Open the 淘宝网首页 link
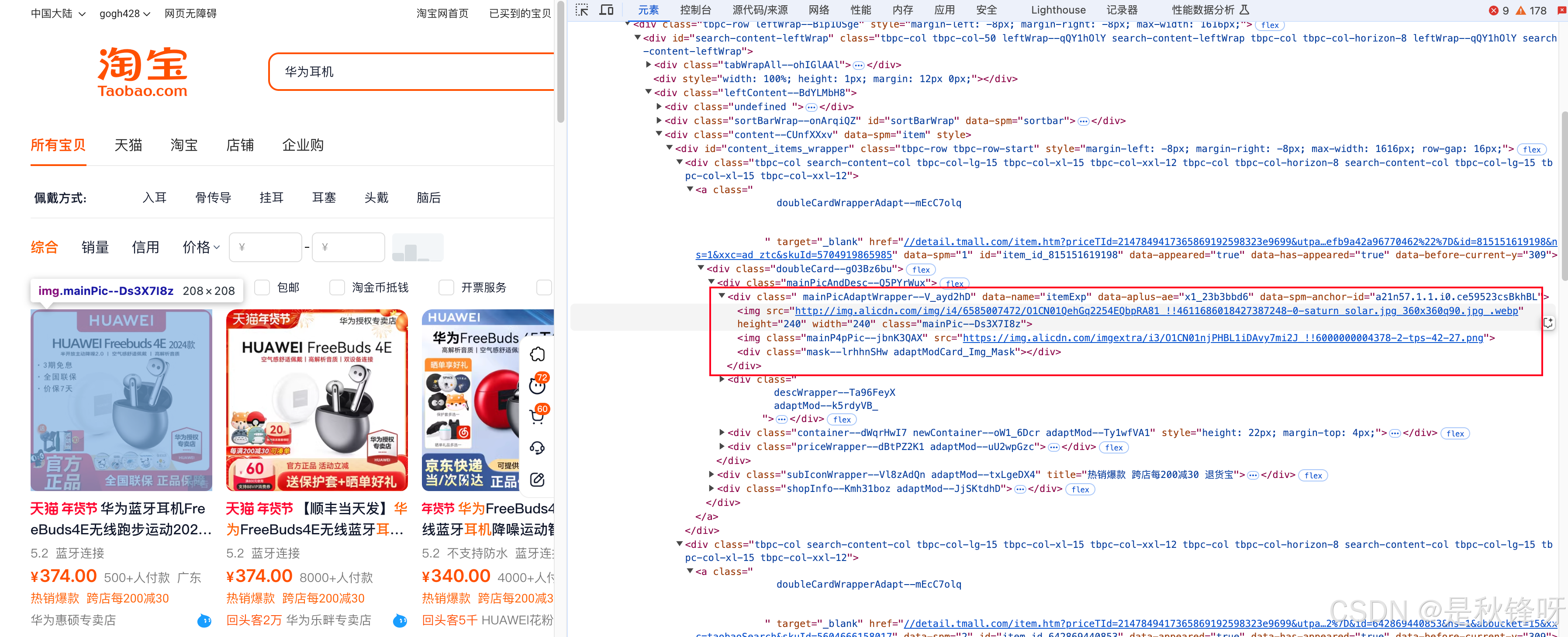 coord(442,14)
